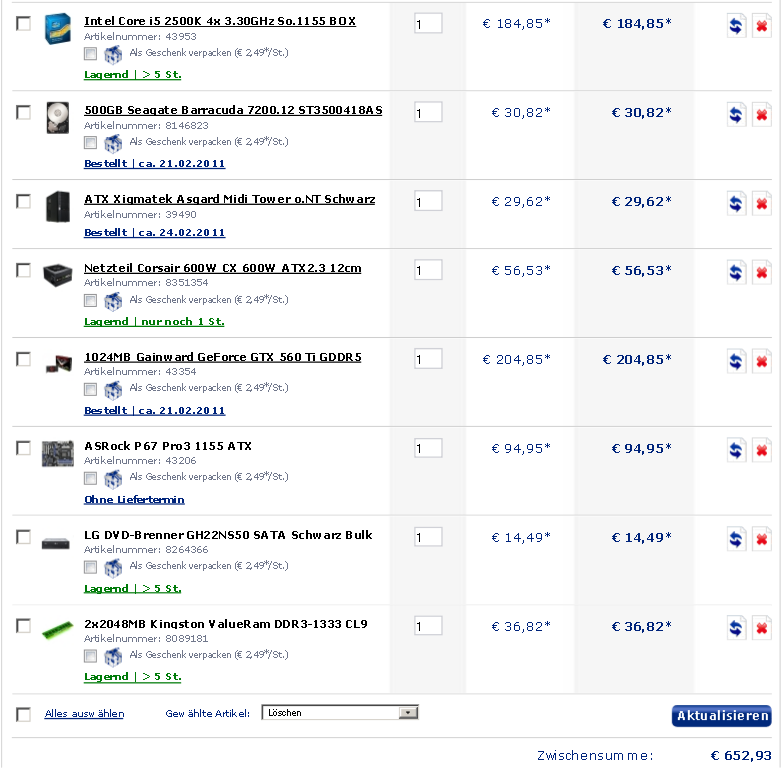
Task: Open the ASRock motherboard thumbnail
Action: (58, 453)
